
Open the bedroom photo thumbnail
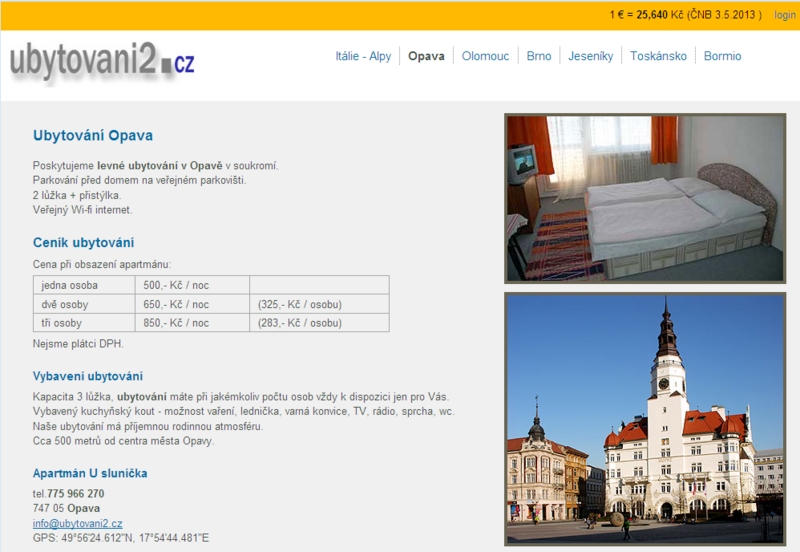tap(645, 198)
